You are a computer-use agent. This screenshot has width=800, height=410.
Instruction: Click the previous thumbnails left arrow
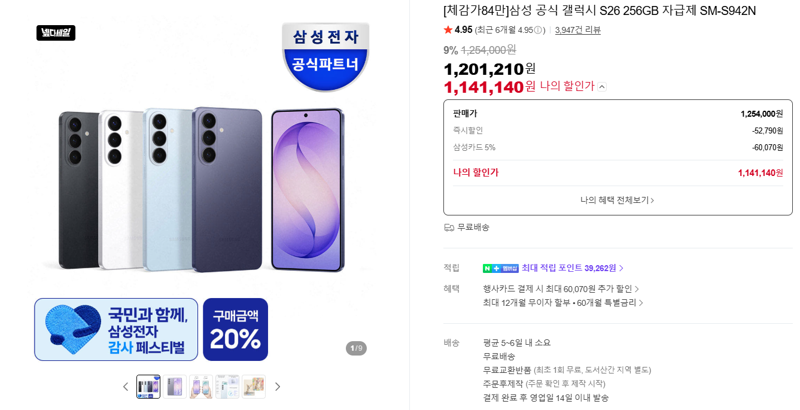point(126,387)
